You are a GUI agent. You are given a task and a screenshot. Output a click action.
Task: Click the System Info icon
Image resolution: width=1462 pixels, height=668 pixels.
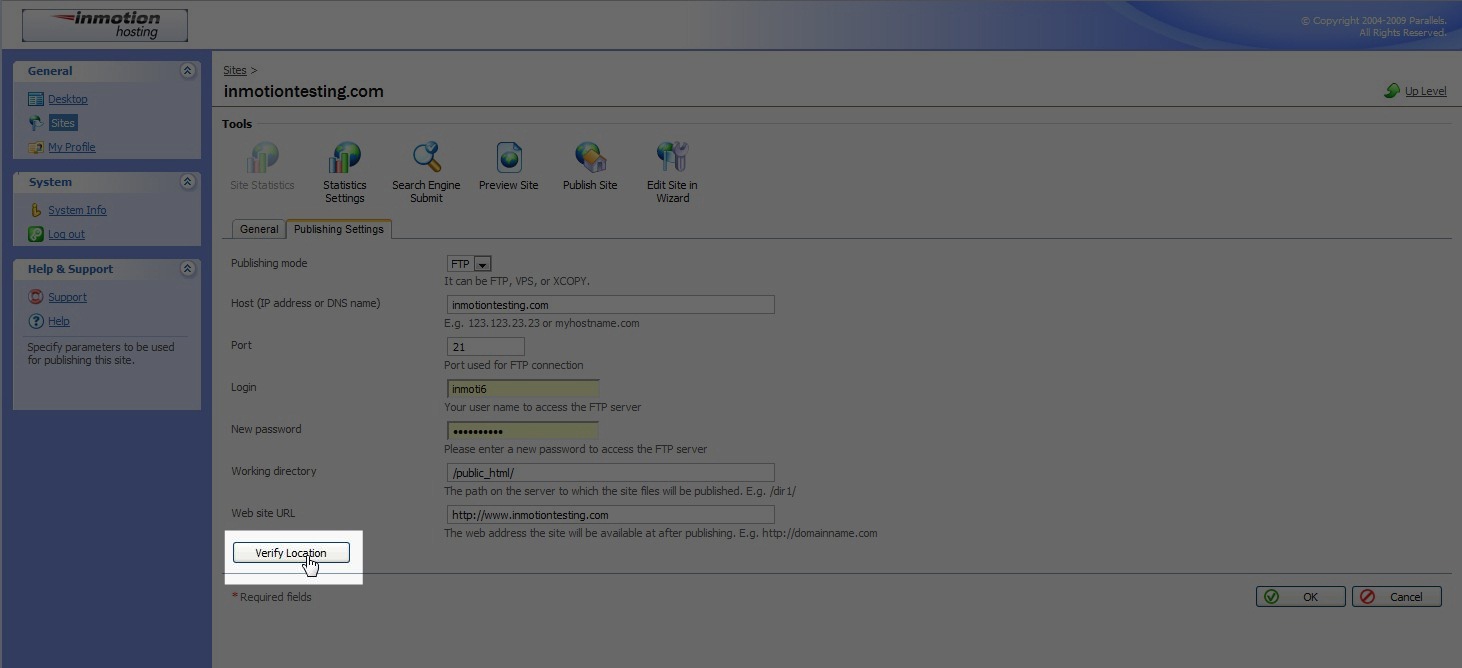[x=36, y=210]
